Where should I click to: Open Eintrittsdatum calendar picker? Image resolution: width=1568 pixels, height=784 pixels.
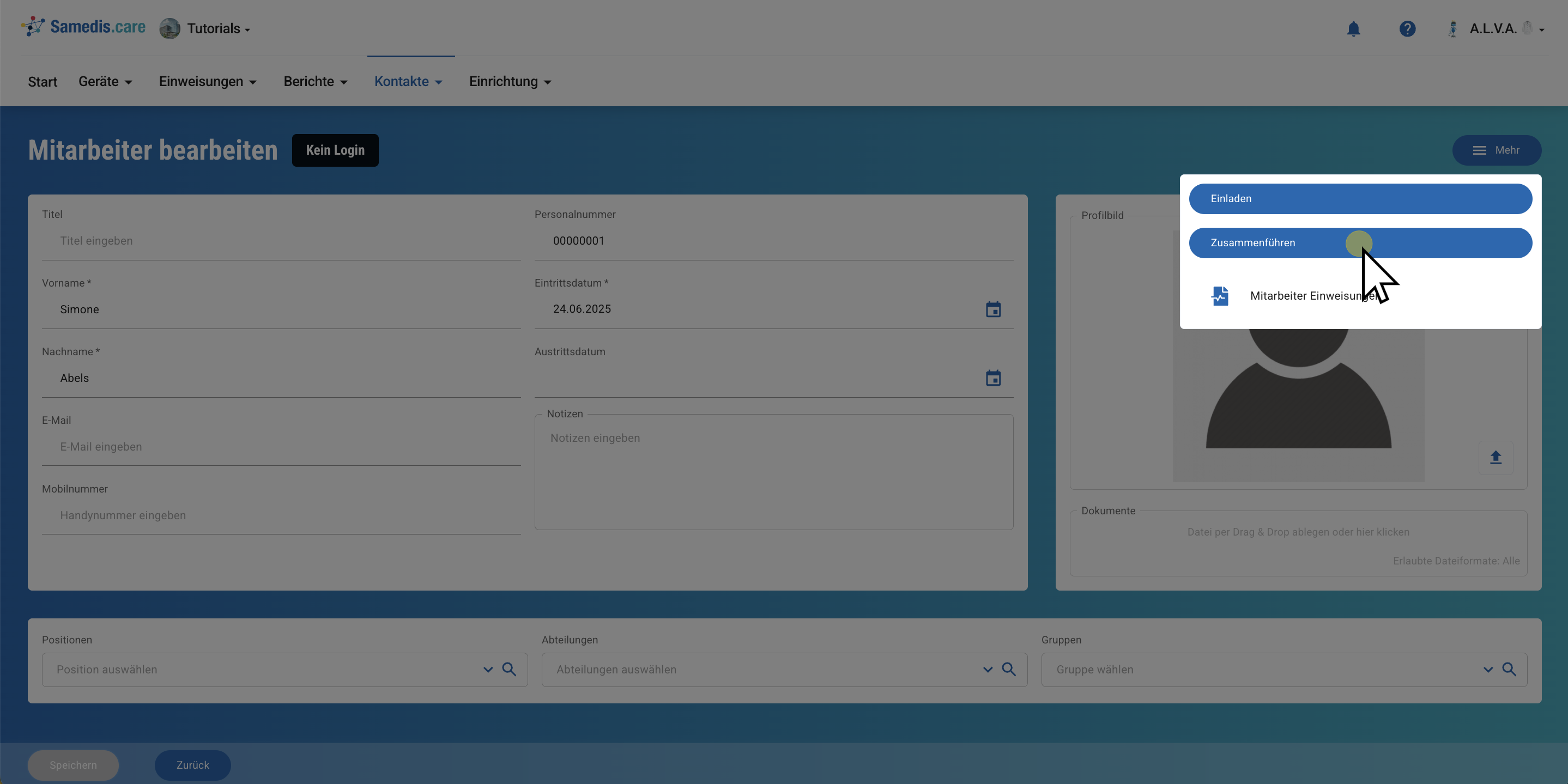pyautogui.click(x=993, y=309)
